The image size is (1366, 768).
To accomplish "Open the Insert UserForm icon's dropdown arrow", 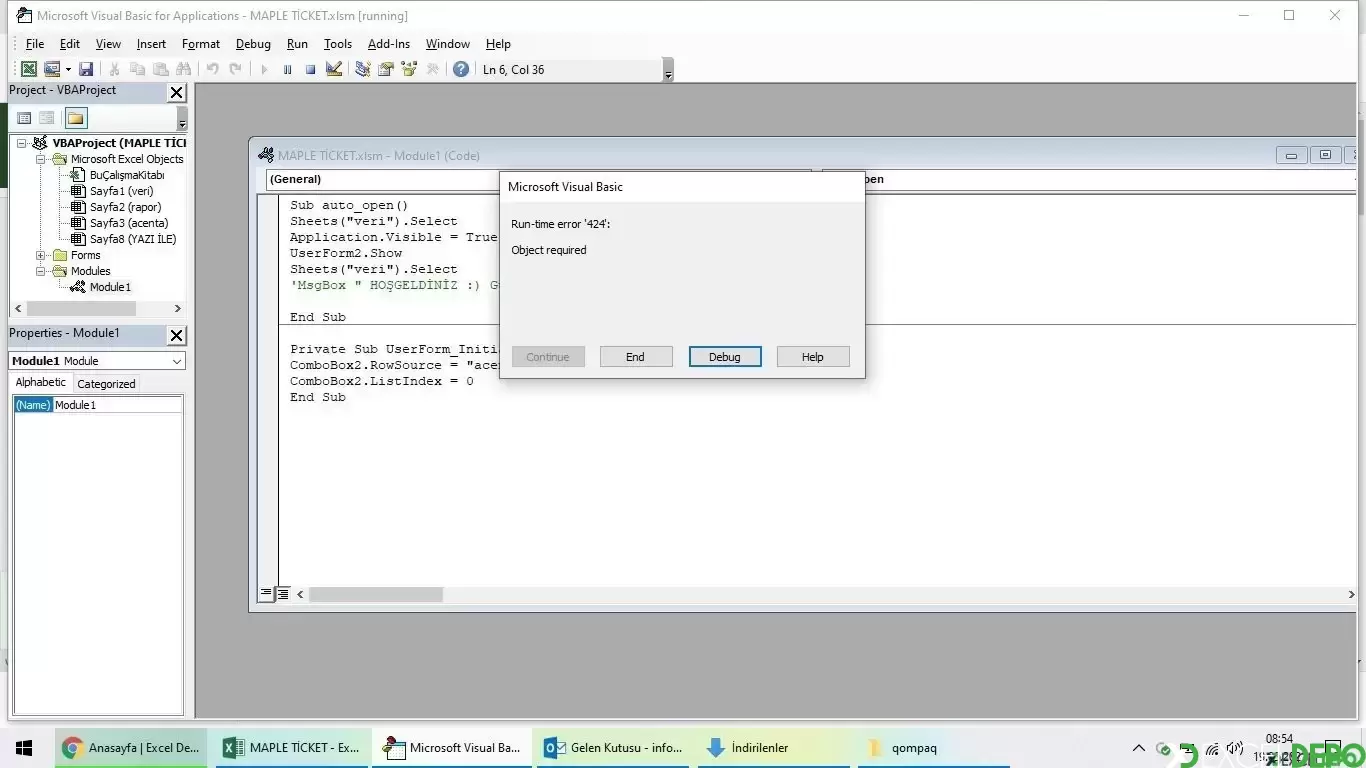I will coord(68,69).
